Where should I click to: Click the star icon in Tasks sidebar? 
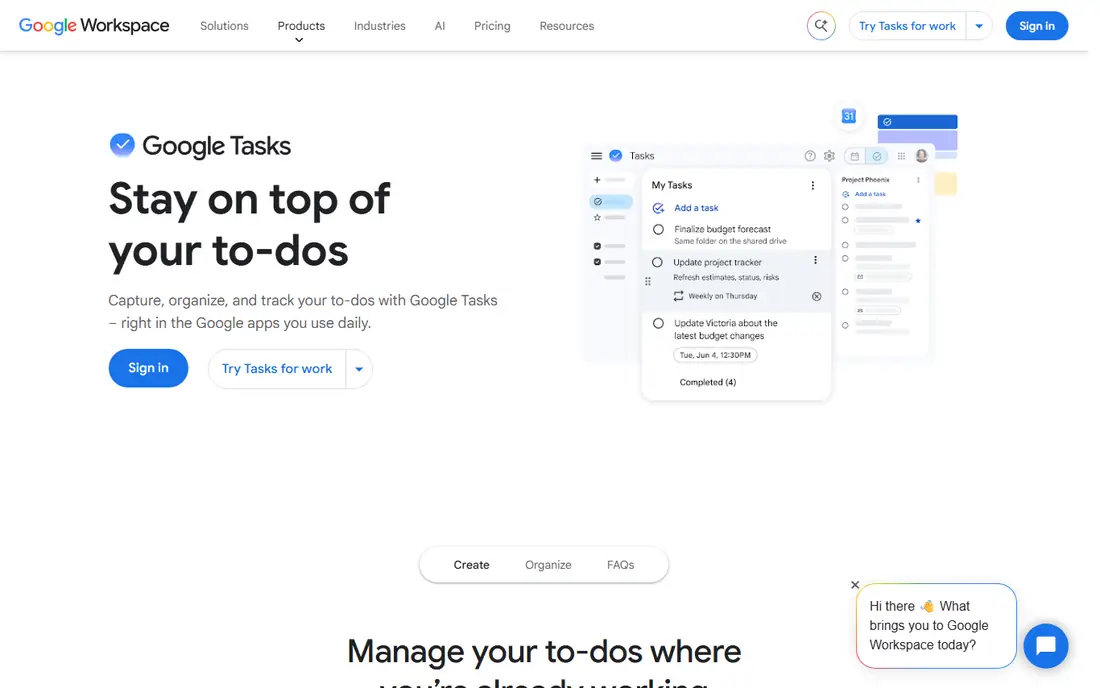point(597,217)
